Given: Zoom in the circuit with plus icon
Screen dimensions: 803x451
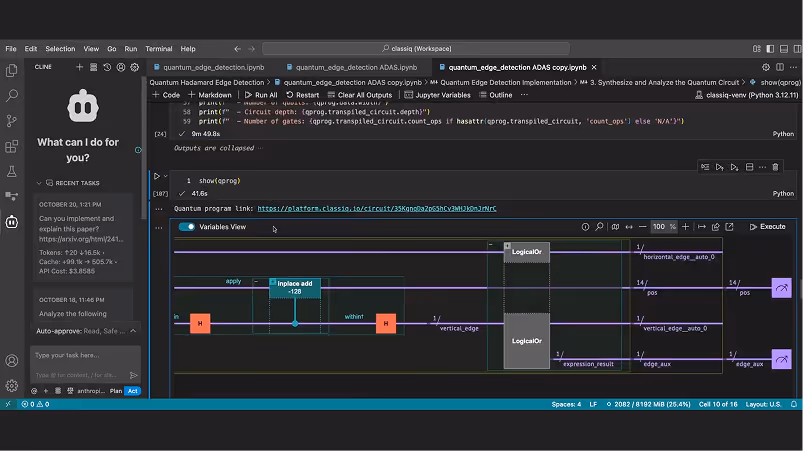Looking at the screenshot, I should coord(685,227).
